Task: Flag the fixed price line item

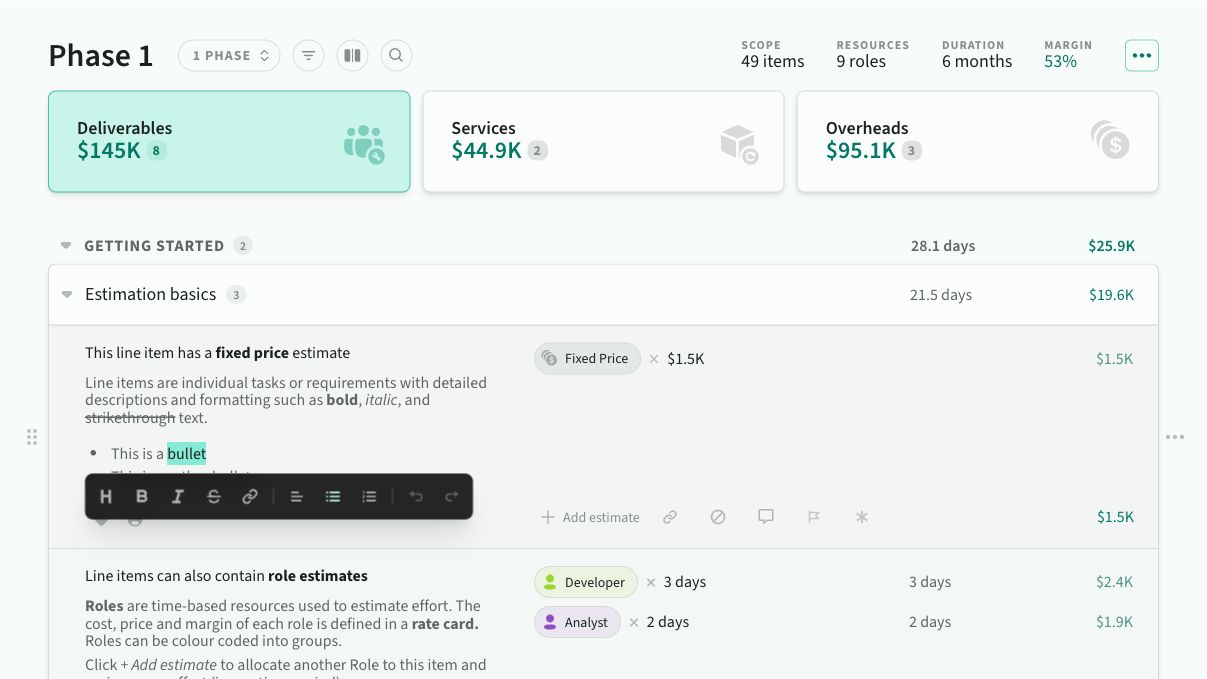Action: point(814,517)
